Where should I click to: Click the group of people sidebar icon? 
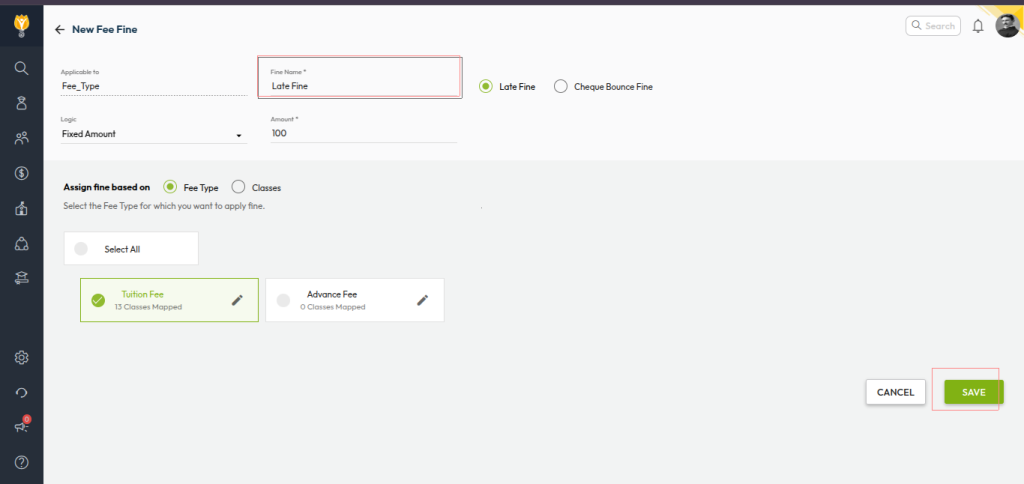click(21, 138)
